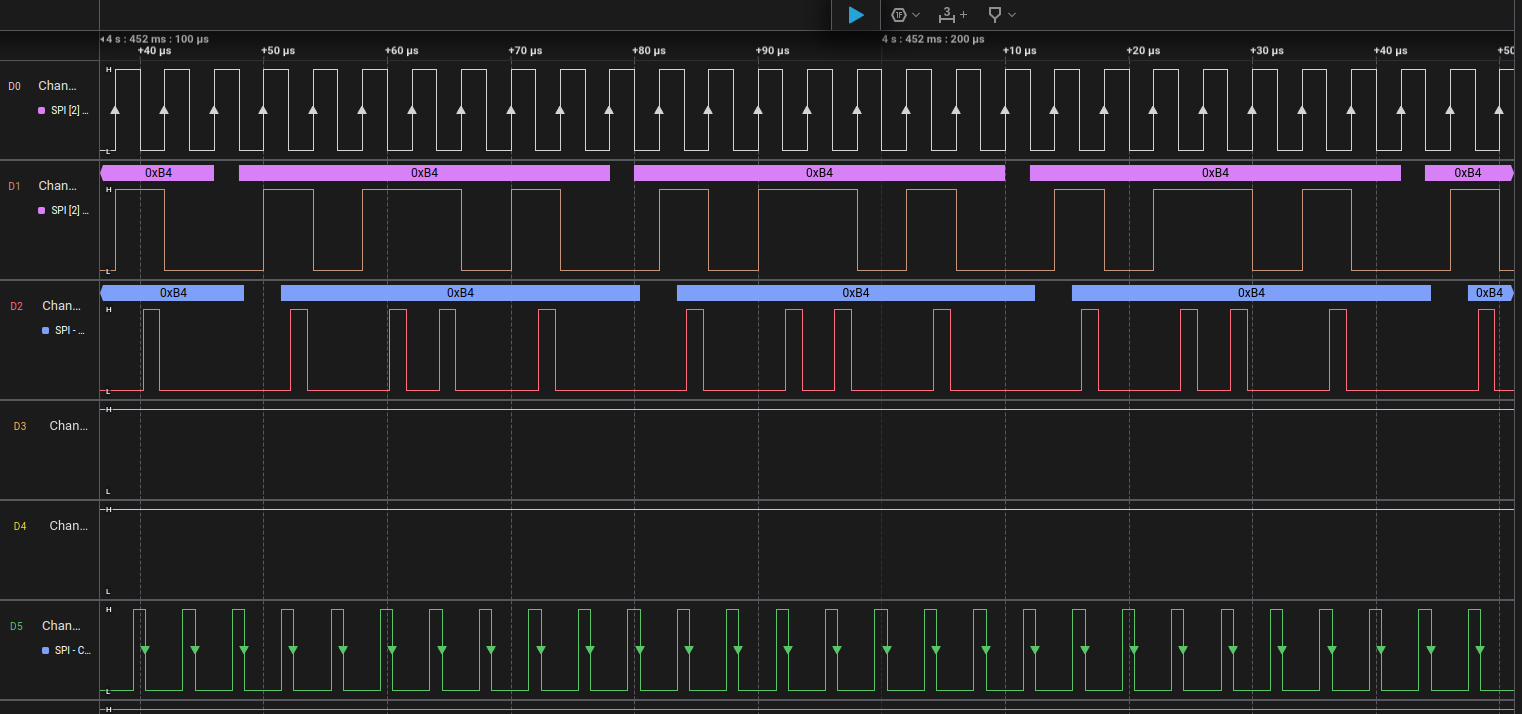Screen dimensions: 1522x714
Task: Select the third blue 0xB4 bubble on D2
Action: (x=855, y=293)
